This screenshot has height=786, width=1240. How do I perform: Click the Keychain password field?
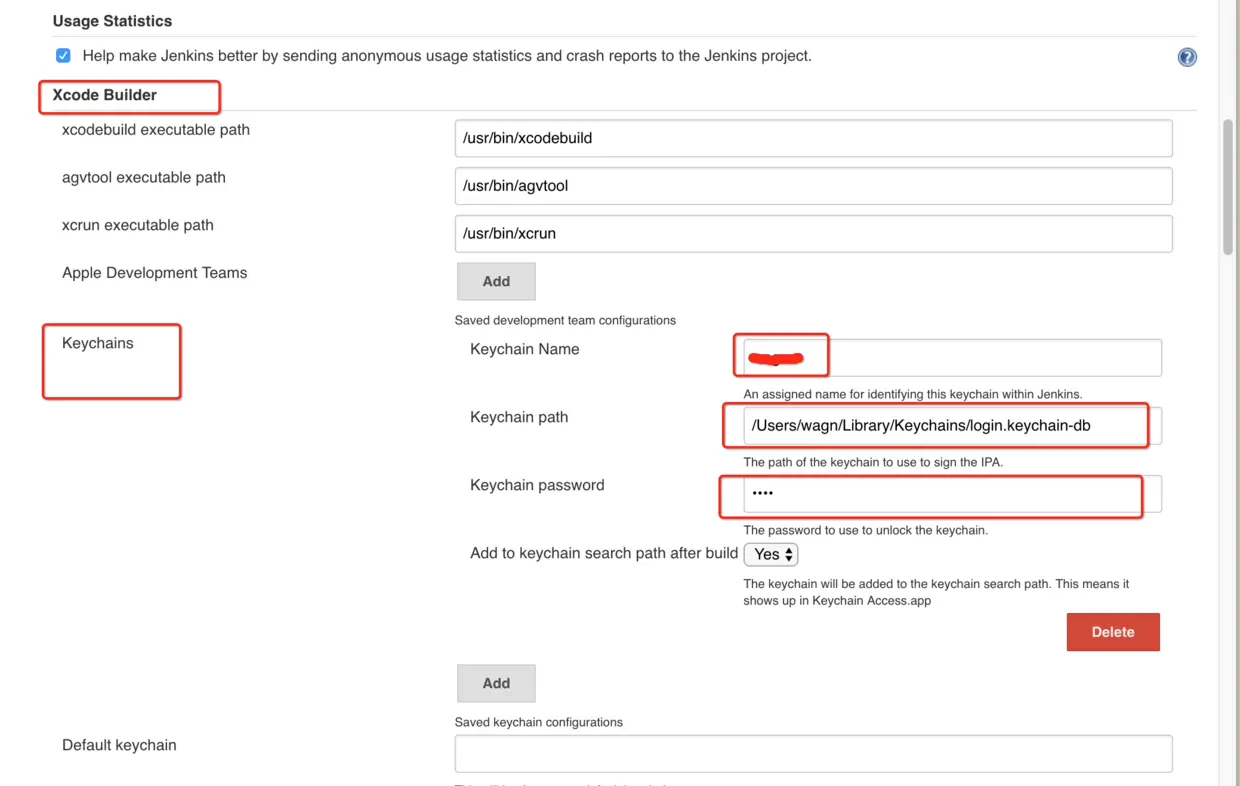click(952, 494)
